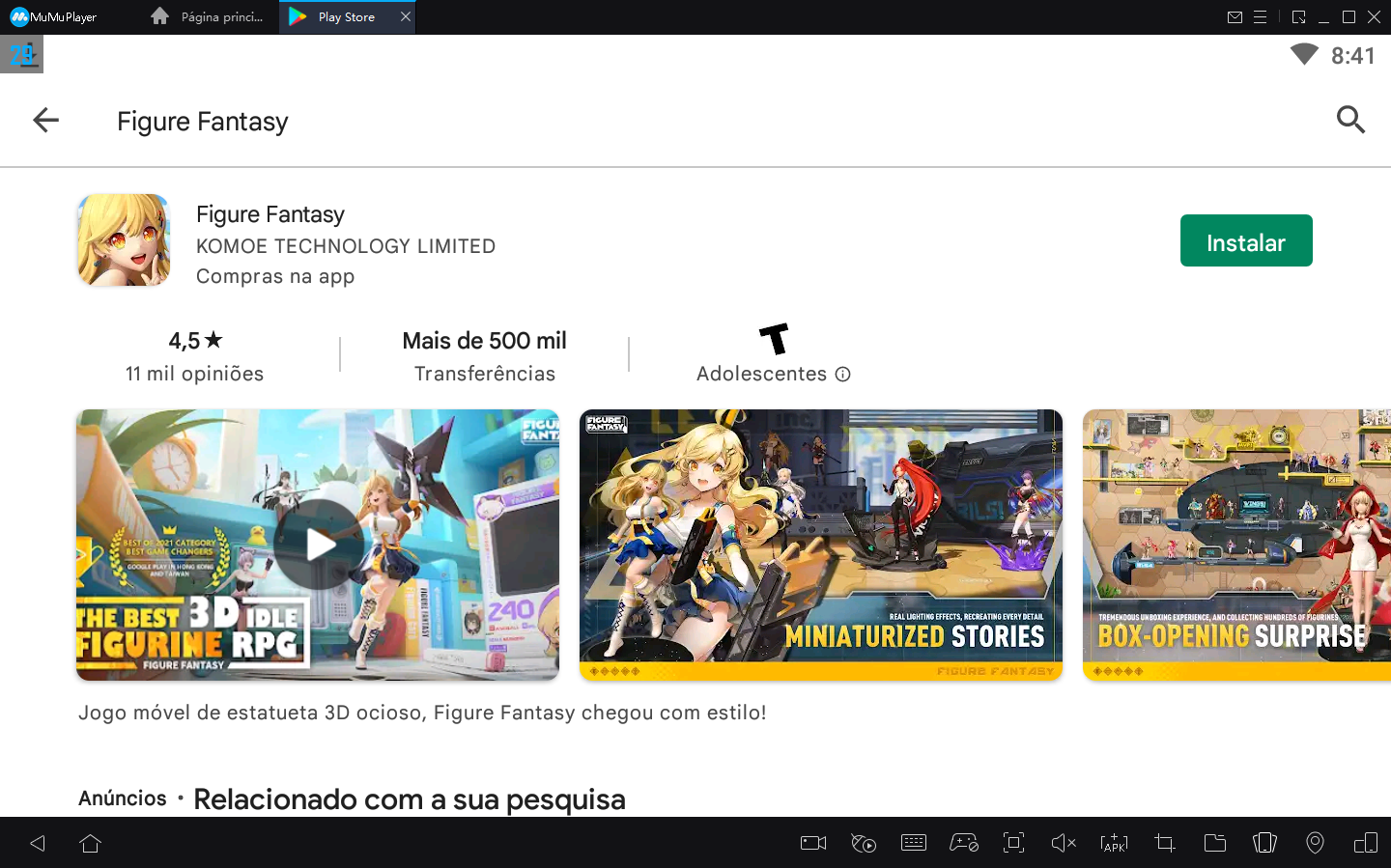Take a screenshot with the capture icon

click(x=1013, y=843)
